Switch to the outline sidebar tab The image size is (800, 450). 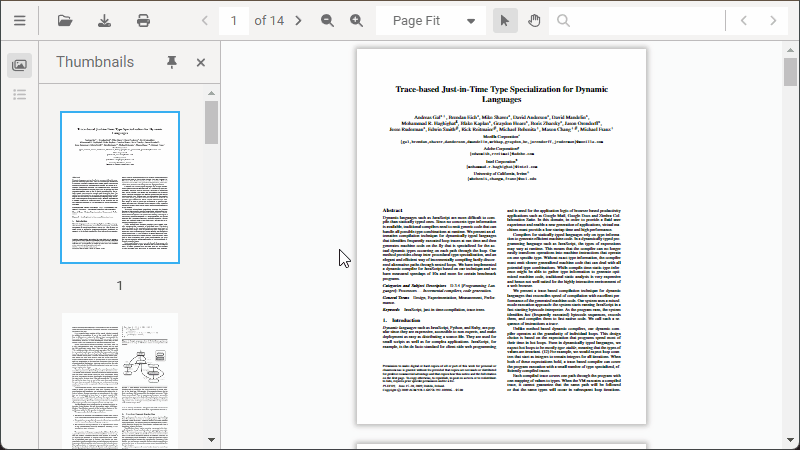tap(20, 95)
